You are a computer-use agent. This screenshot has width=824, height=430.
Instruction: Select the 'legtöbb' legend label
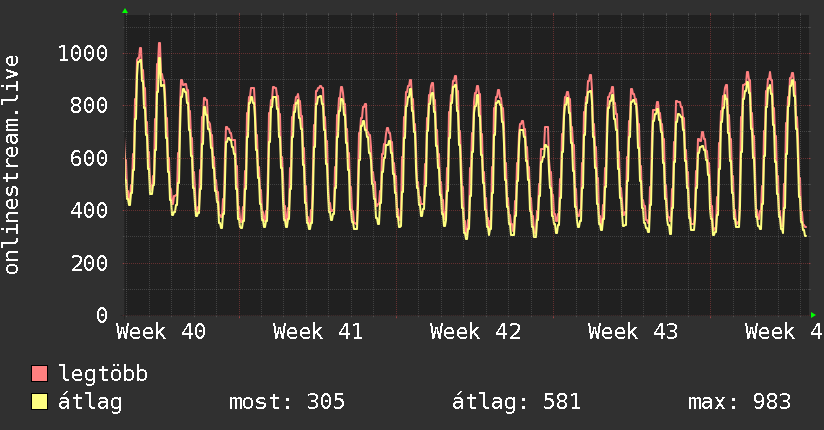103,374
